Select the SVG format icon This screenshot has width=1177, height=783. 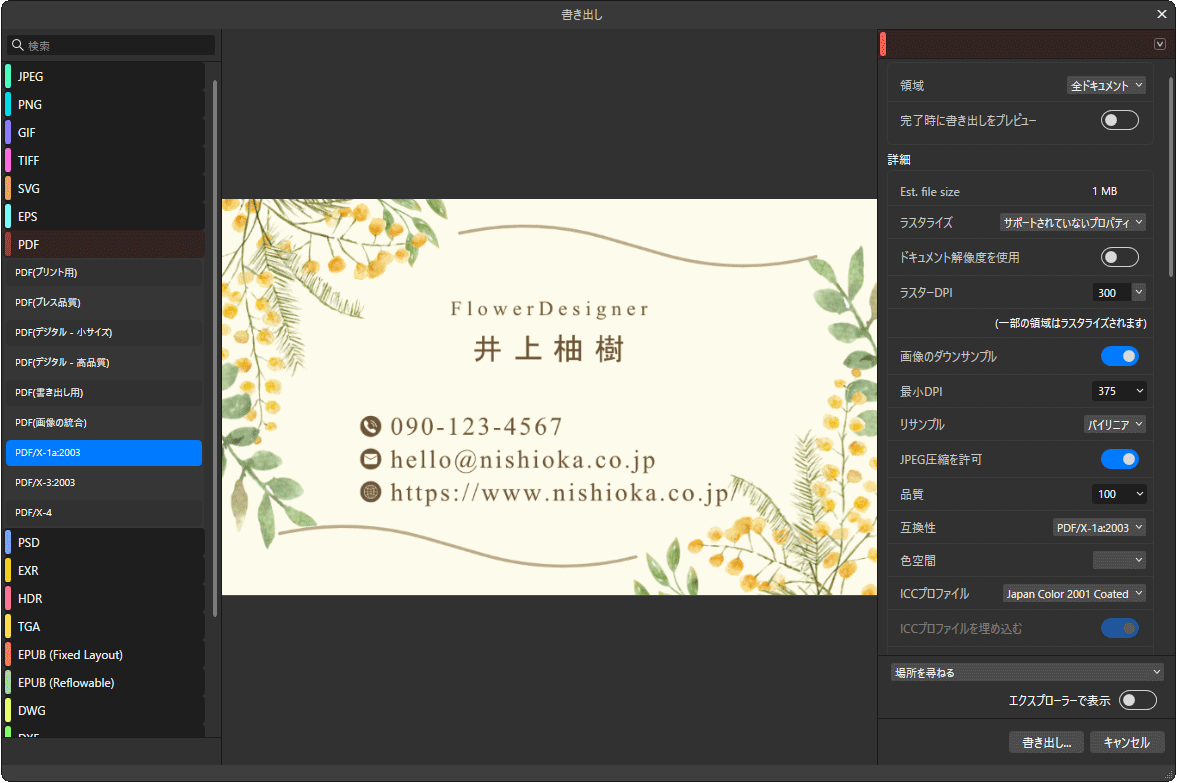[x=8, y=188]
